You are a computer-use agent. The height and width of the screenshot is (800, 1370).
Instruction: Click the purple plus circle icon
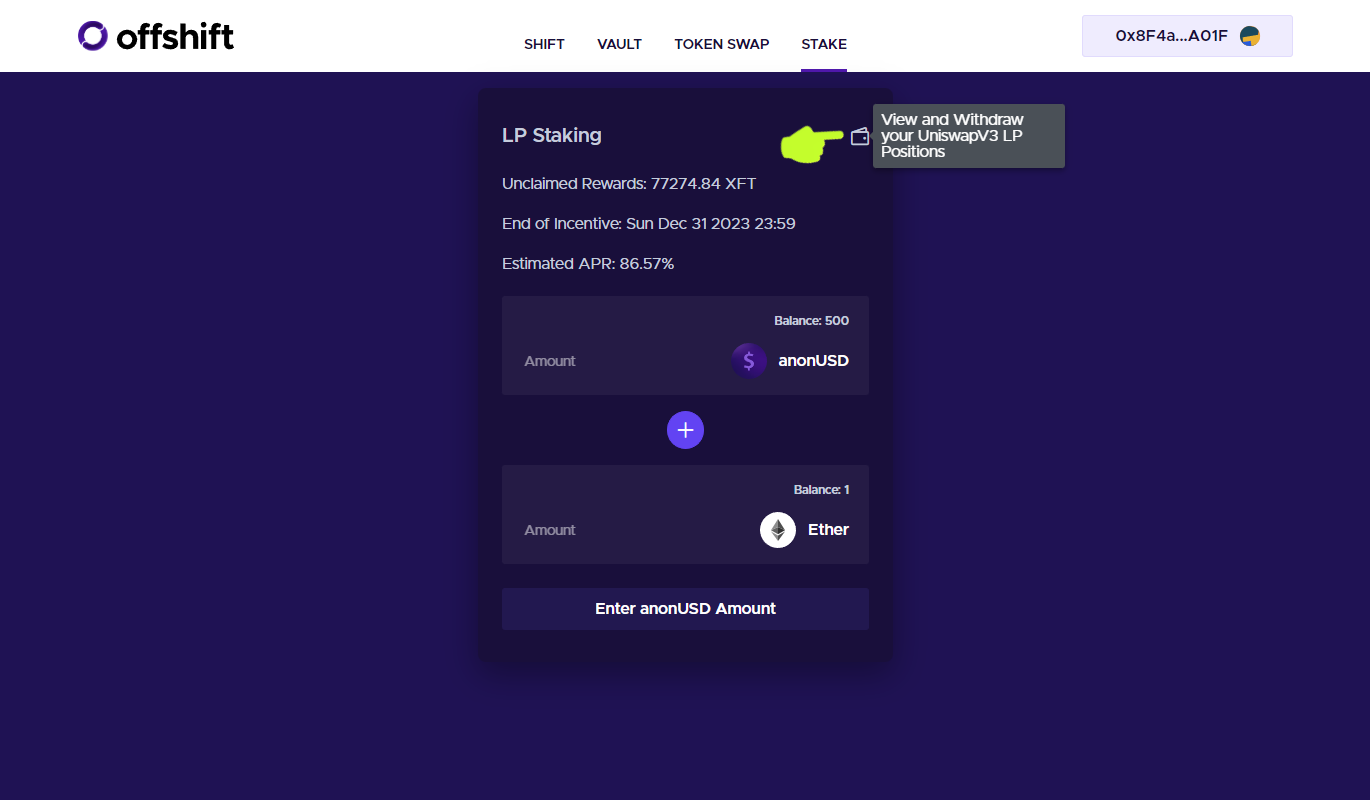click(x=685, y=430)
